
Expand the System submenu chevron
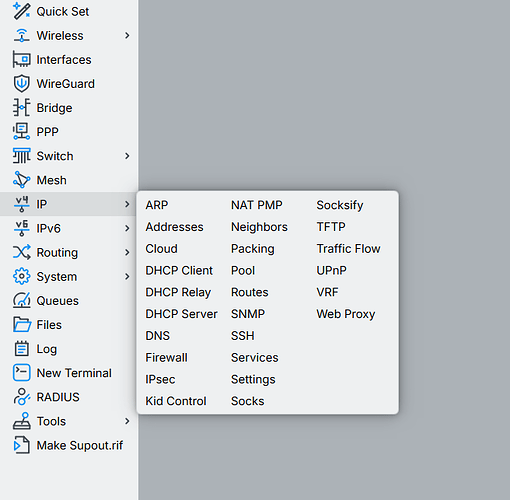click(x=127, y=276)
